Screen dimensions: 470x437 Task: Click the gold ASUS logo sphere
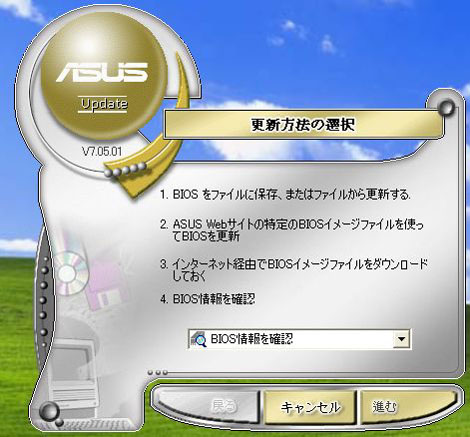[104, 76]
